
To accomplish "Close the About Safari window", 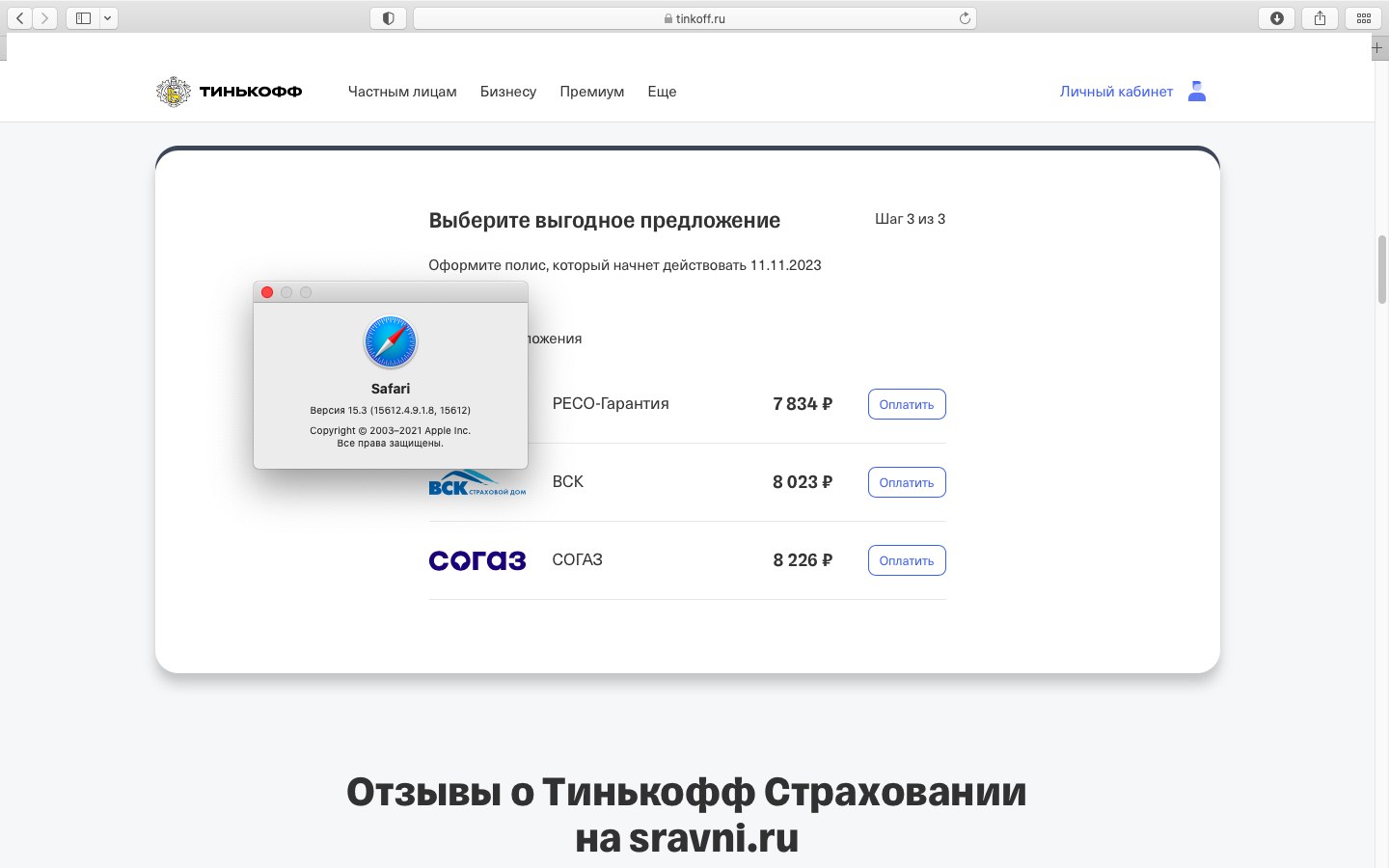I will point(267,292).
